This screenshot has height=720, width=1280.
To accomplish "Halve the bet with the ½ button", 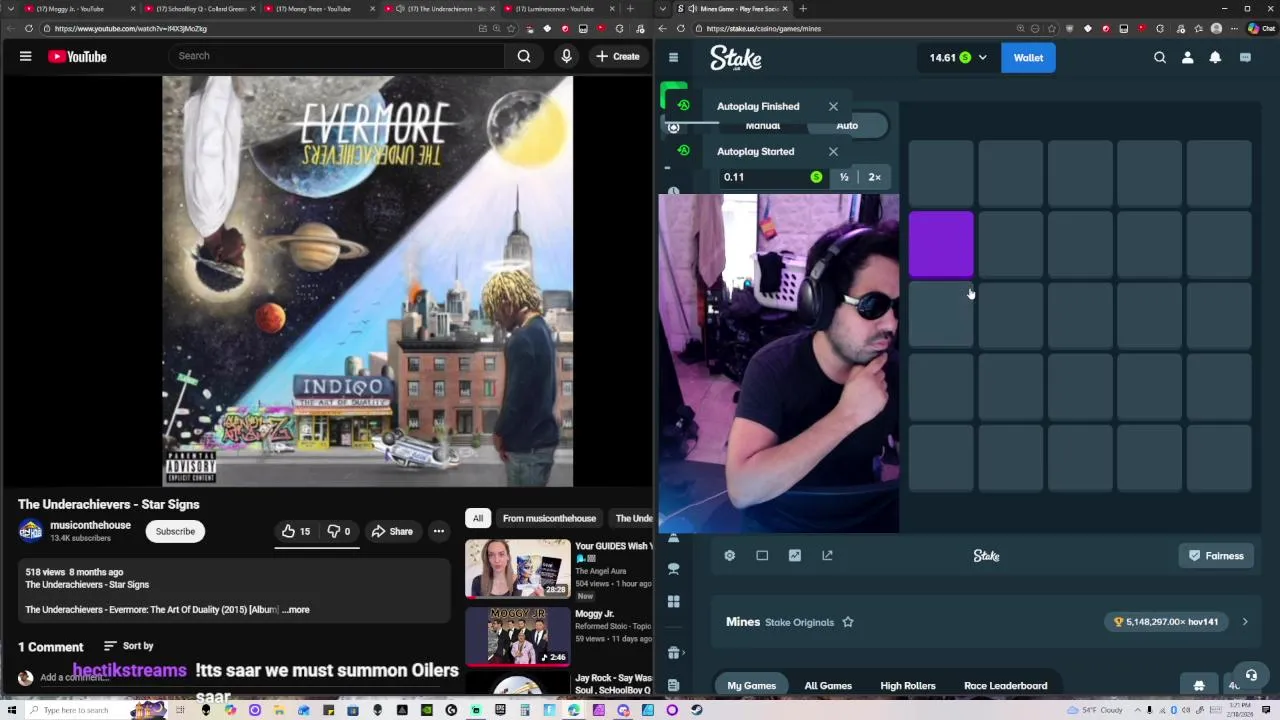I will pyautogui.click(x=844, y=177).
